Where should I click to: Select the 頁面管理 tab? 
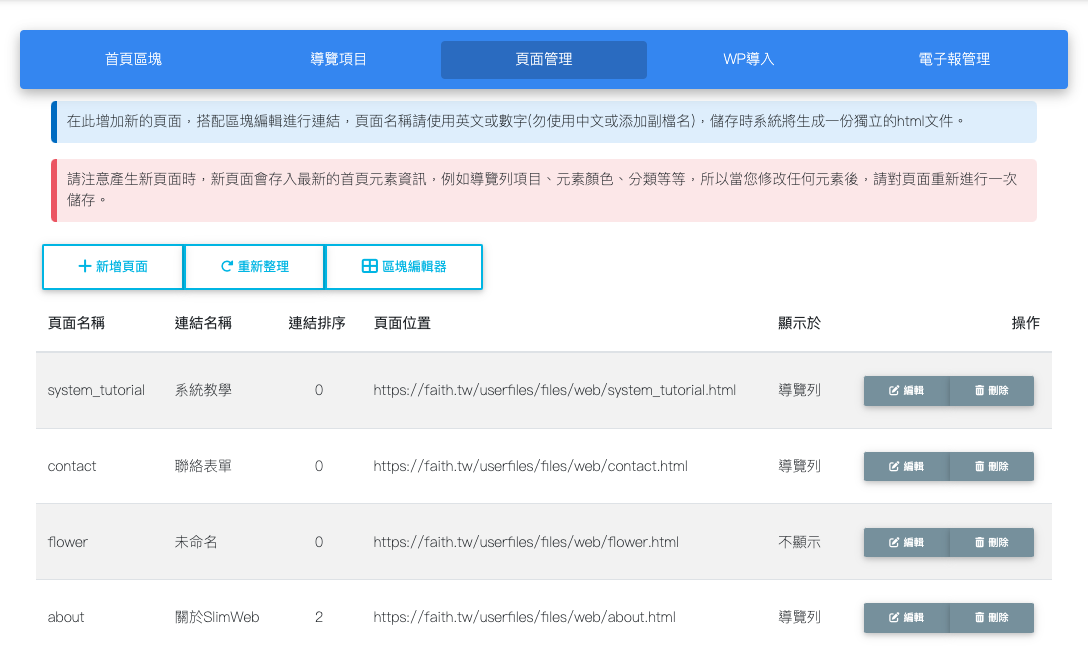pyautogui.click(x=544, y=60)
